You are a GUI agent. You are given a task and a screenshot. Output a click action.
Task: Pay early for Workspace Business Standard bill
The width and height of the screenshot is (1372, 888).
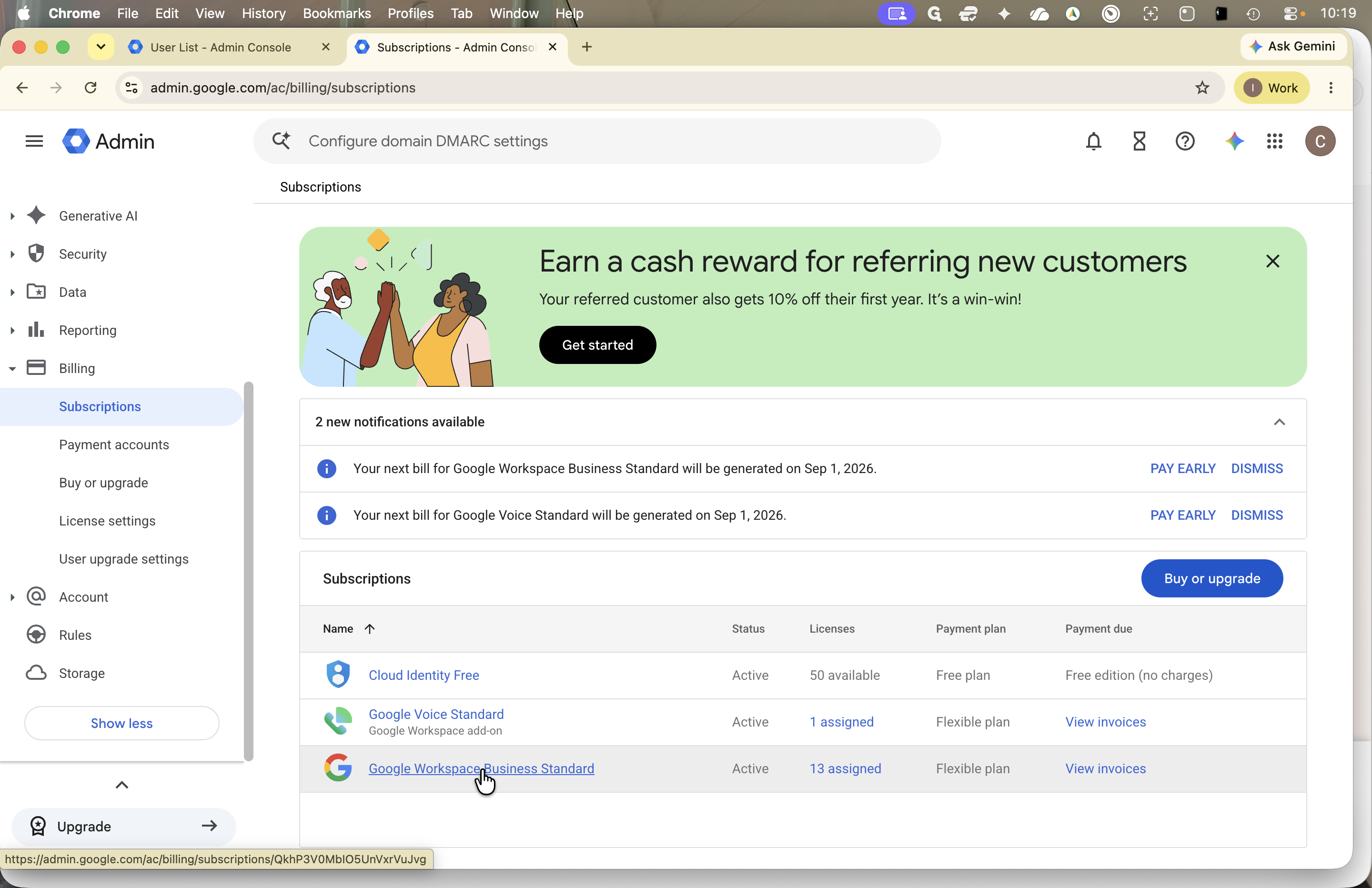pyautogui.click(x=1183, y=468)
